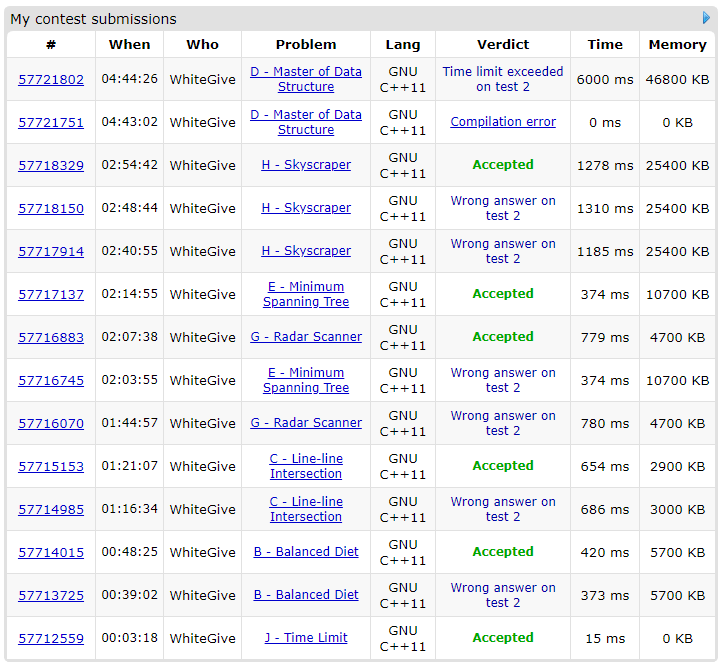Open problem J - Time Limit

point(306,637)
